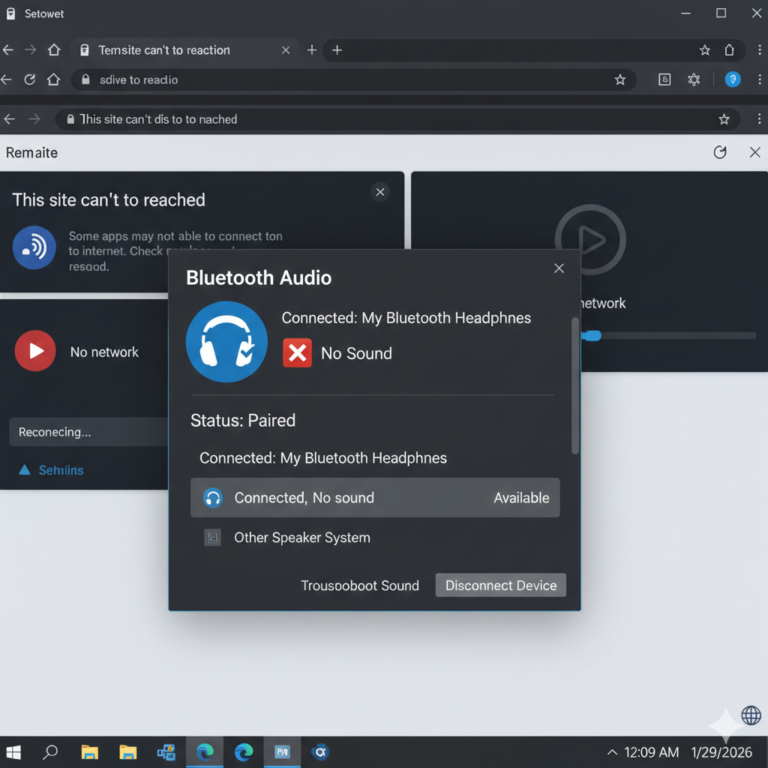Dismiss the This site can't to reached card

coord(380,192)
